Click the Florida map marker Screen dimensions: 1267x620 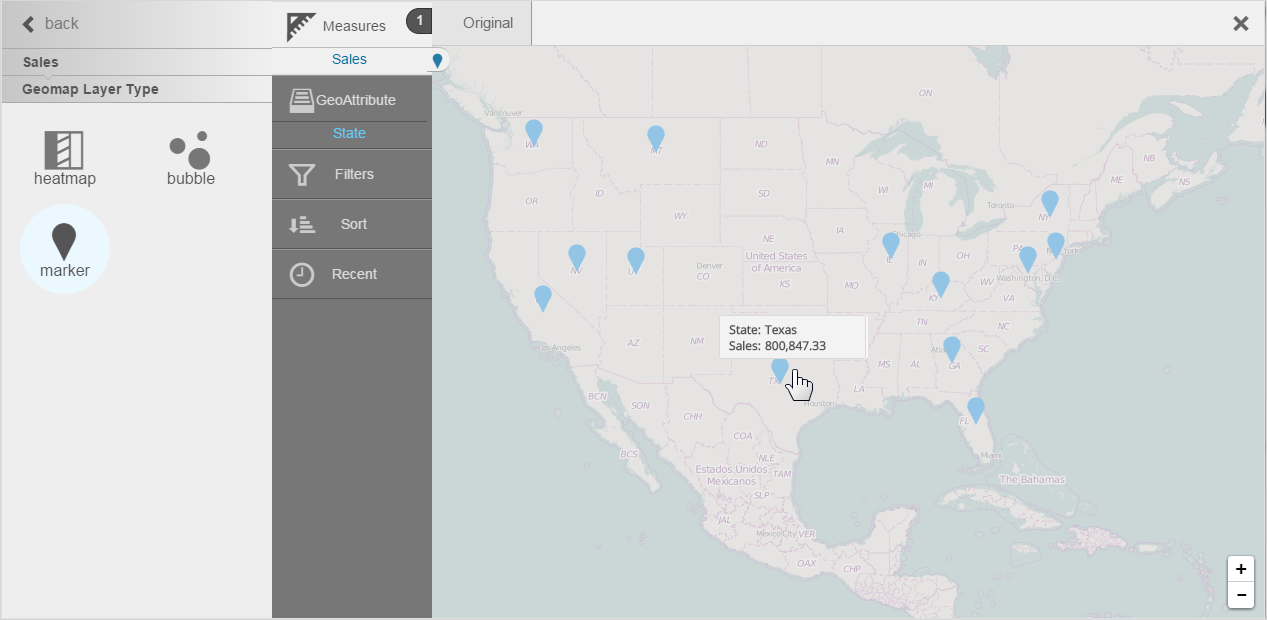975,408
